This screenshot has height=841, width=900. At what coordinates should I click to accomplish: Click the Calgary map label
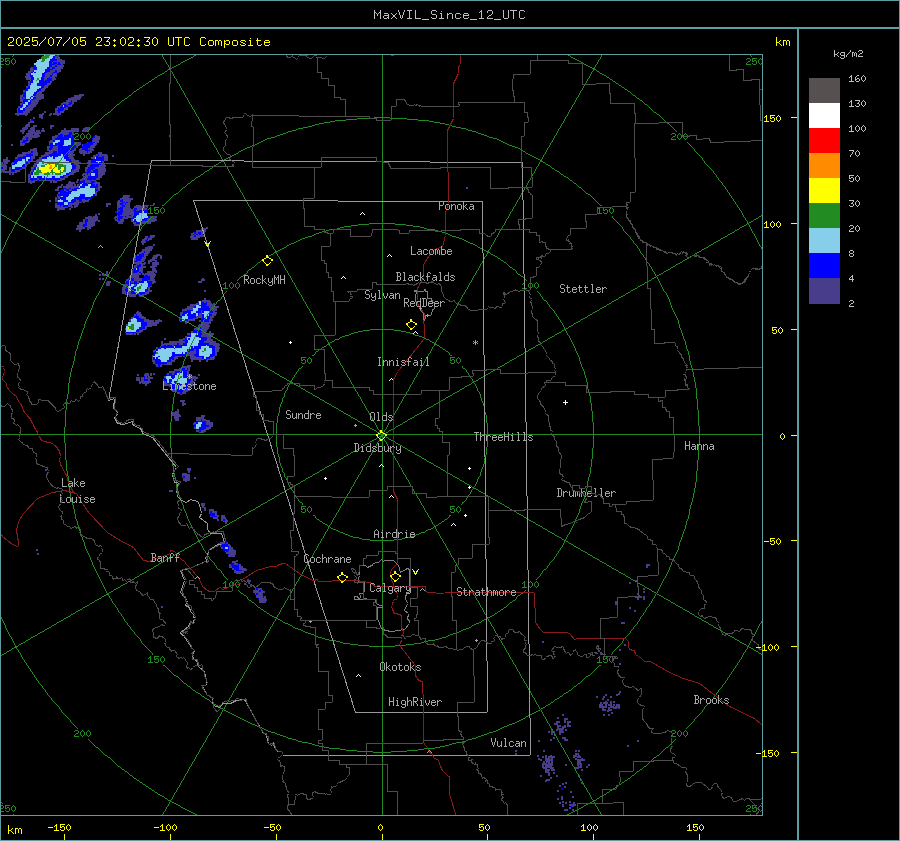coord(390,588)
